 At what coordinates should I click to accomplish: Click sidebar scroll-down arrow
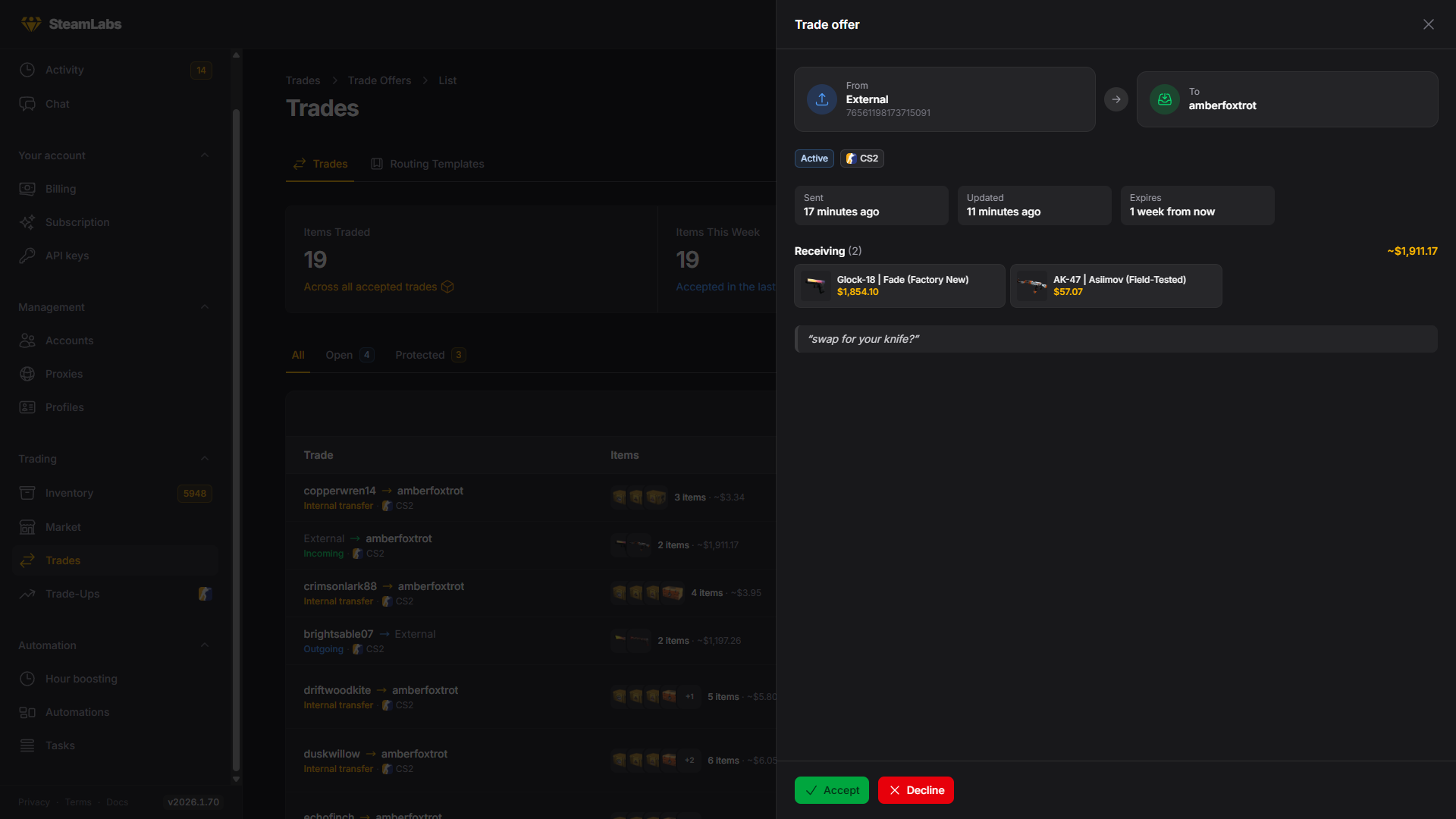click(x=236, y=779)
